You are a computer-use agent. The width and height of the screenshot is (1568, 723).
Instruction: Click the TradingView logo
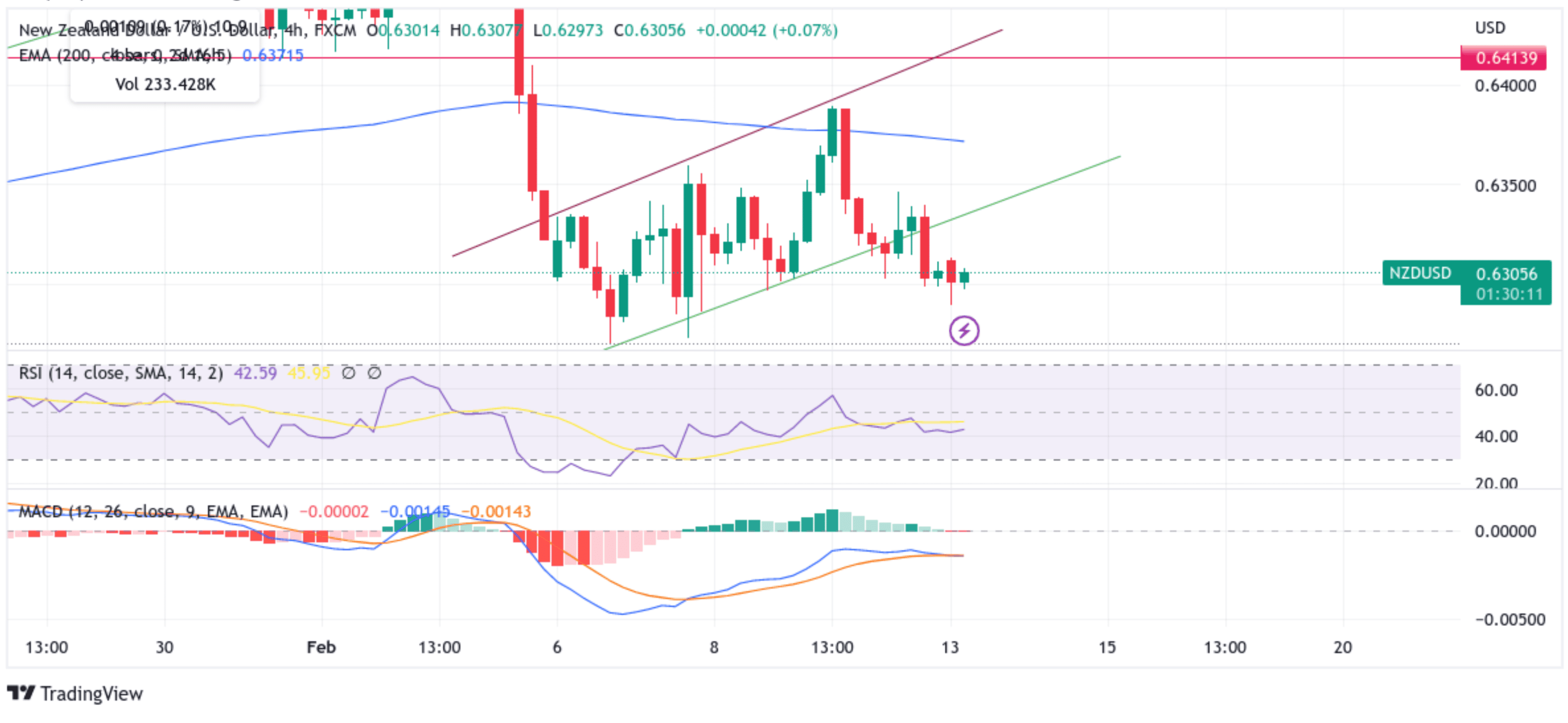[74, 693]
